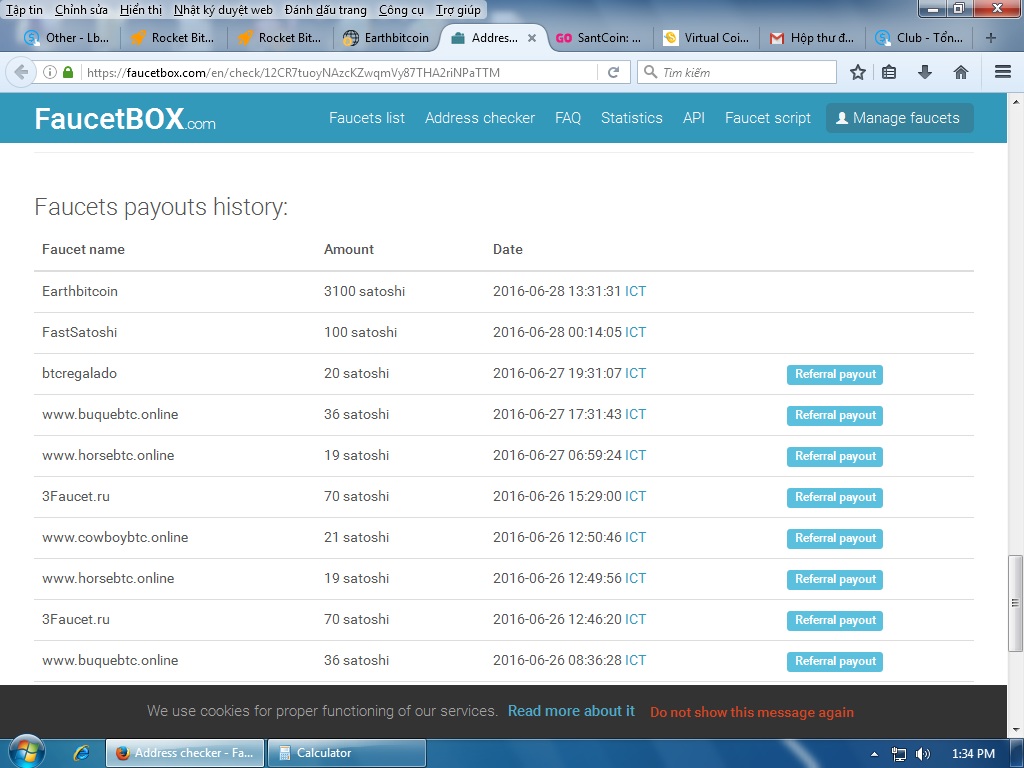Reload the page with the refresh icon

pos(613,72)
